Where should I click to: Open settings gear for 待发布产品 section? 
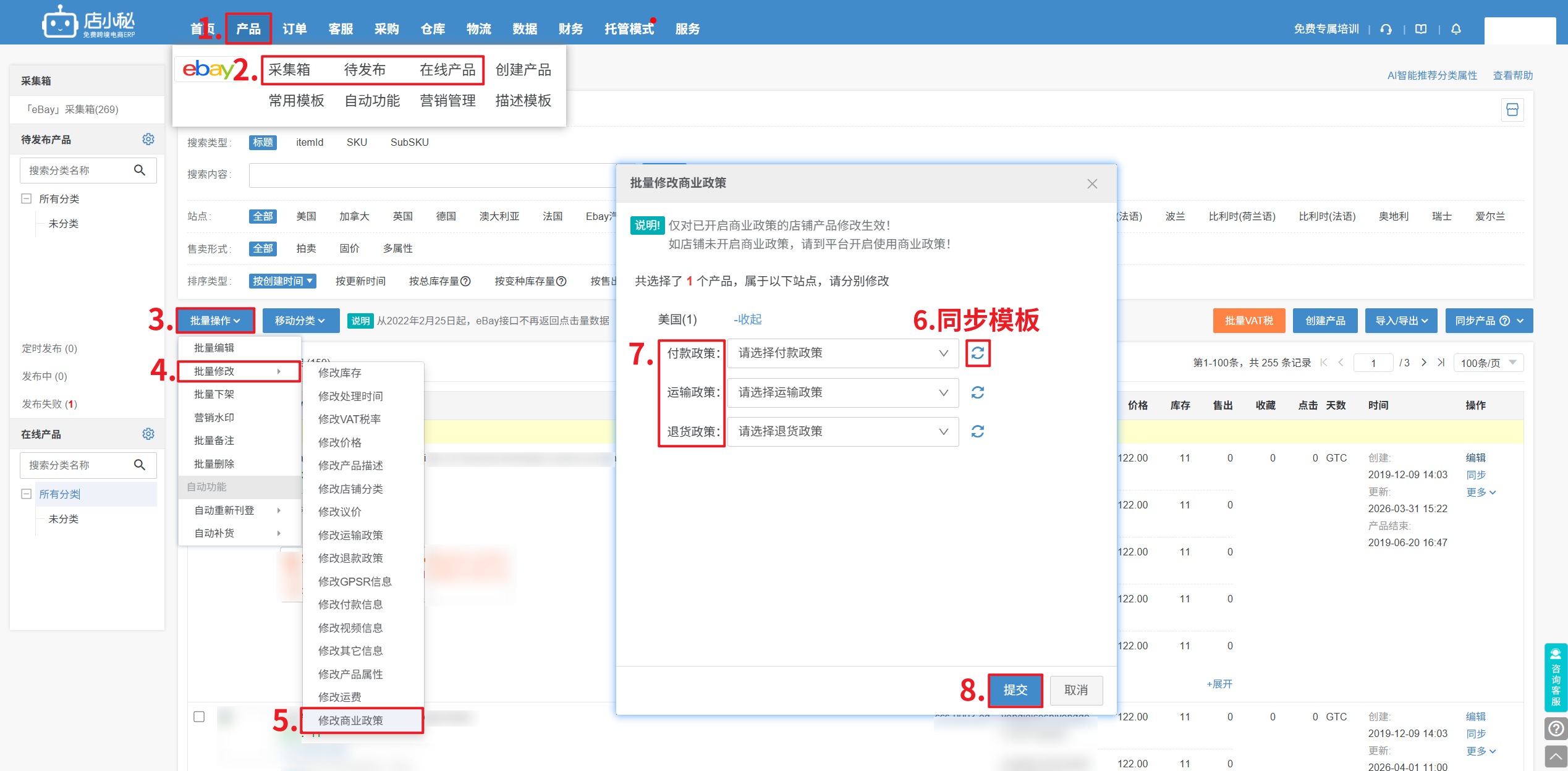(x=148, y=139)
